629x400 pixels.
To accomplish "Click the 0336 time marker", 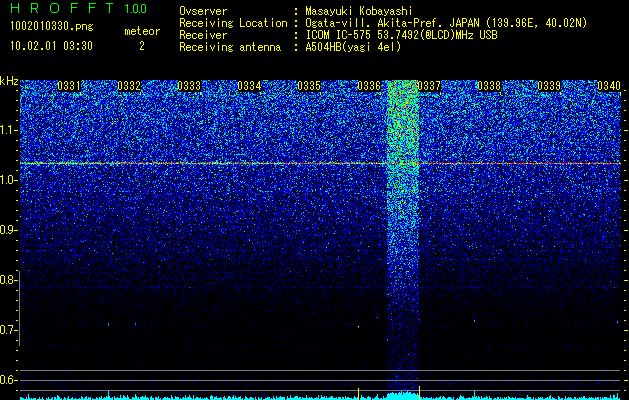I will click(369, 85).
